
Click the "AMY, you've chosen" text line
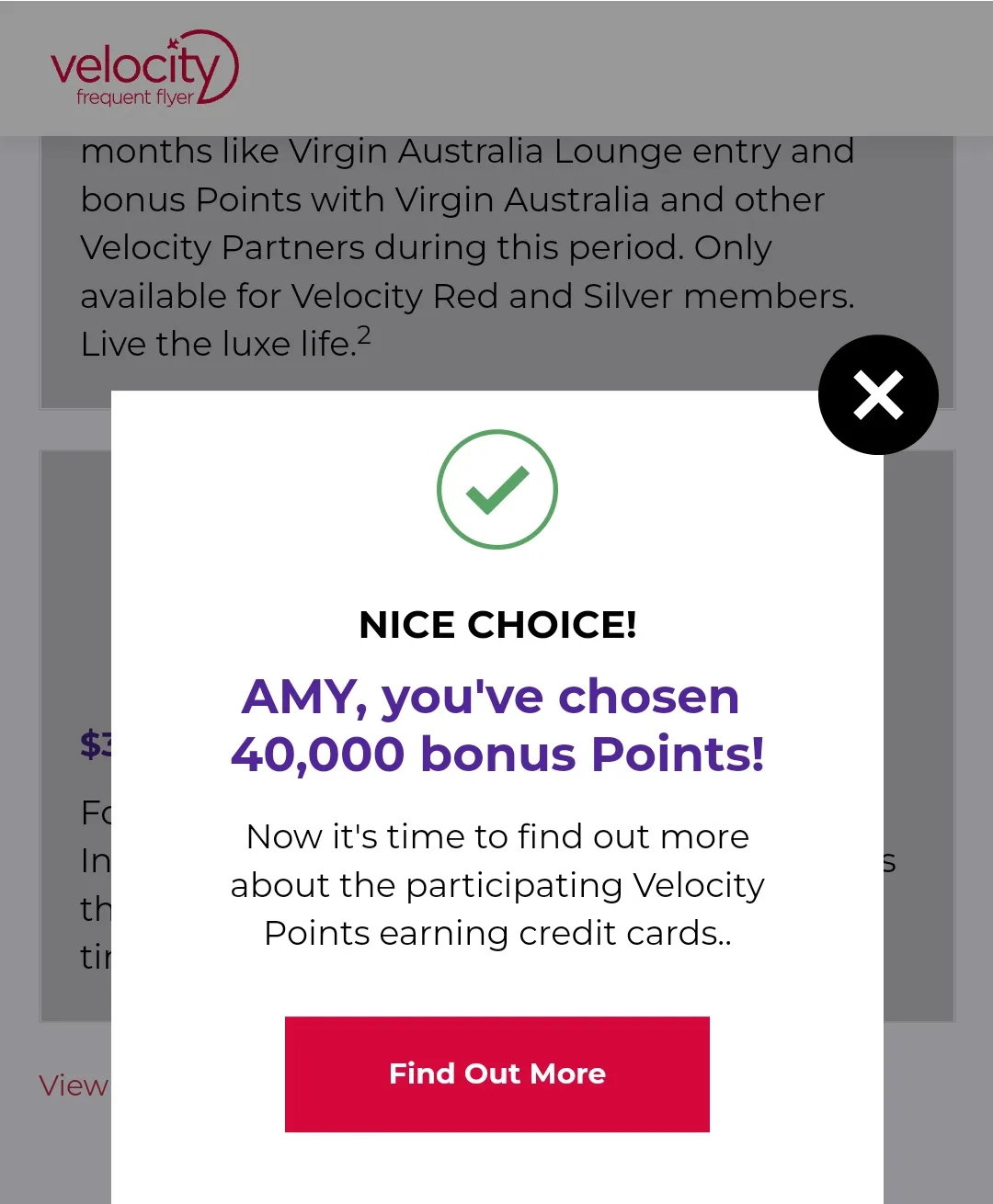click(x=491, y=697)
